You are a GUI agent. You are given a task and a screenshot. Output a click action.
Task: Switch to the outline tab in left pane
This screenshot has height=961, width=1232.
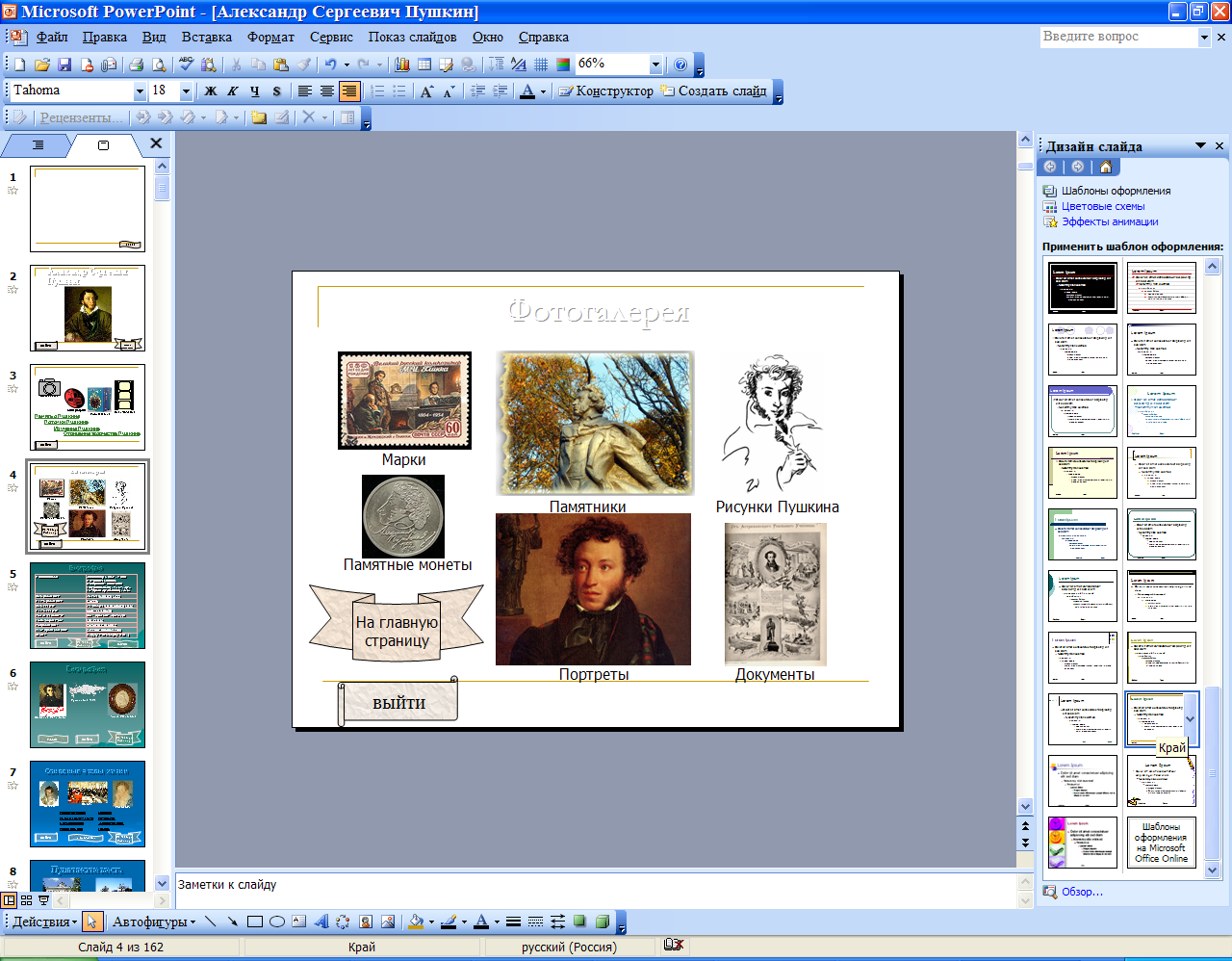[37, 145]
